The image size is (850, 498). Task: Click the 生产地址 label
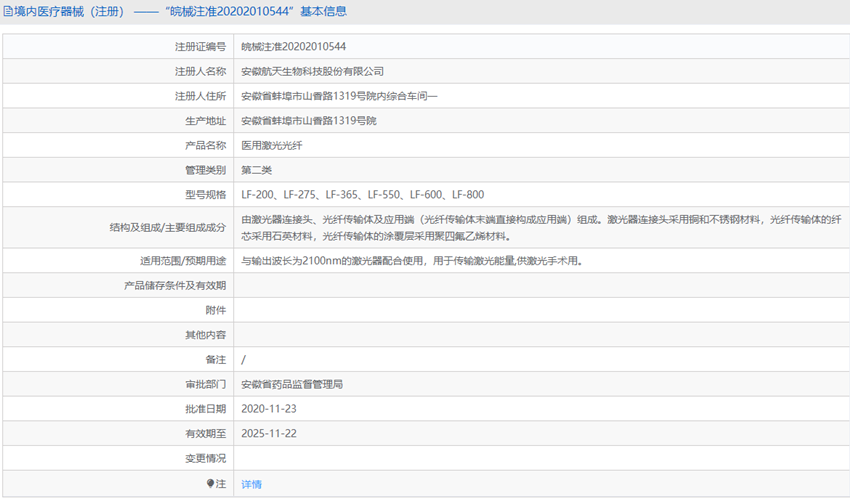[205, 121]
